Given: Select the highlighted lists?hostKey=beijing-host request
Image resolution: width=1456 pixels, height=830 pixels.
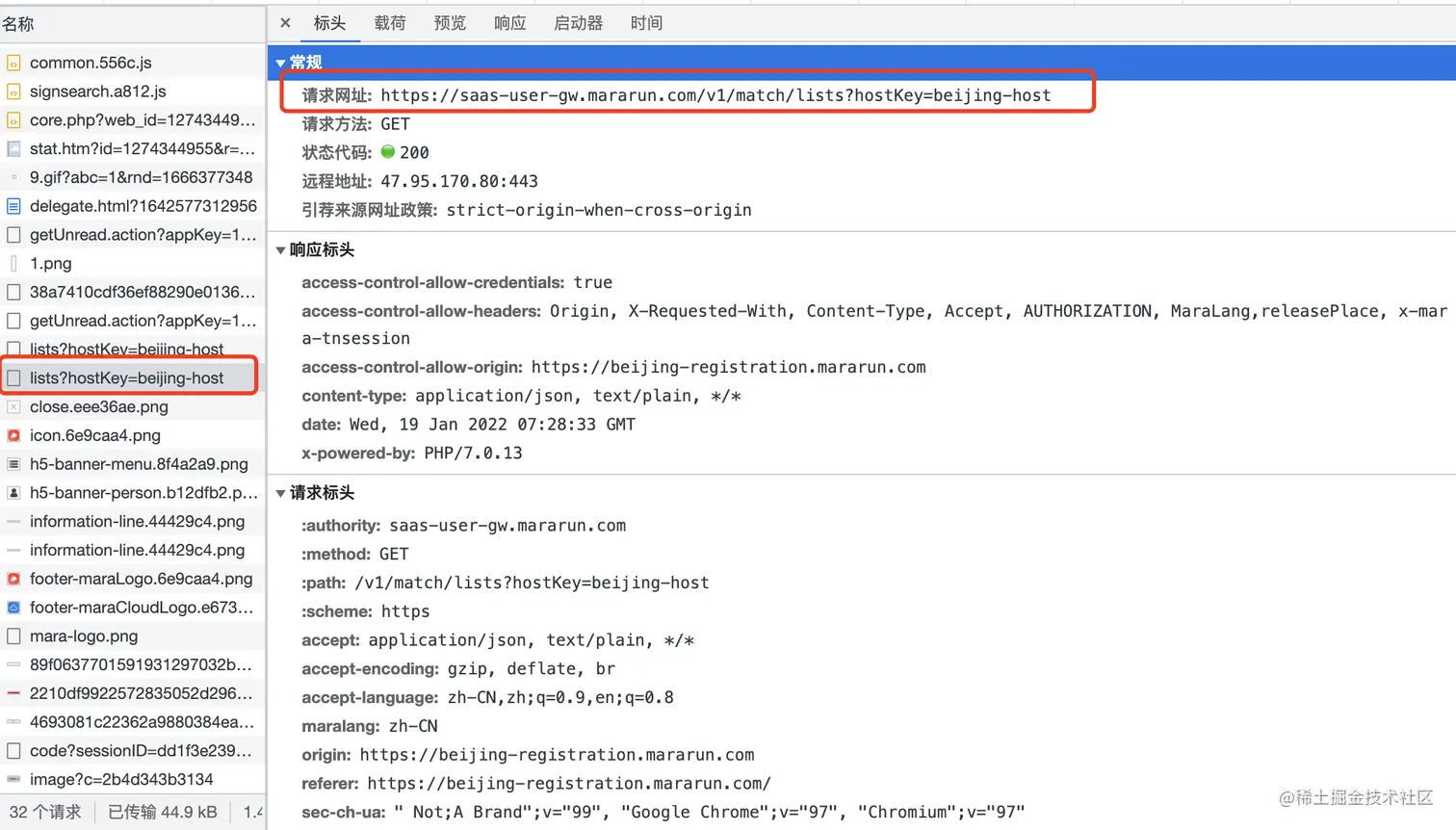Looking at the screenshot, I should [x=130, y=377].
